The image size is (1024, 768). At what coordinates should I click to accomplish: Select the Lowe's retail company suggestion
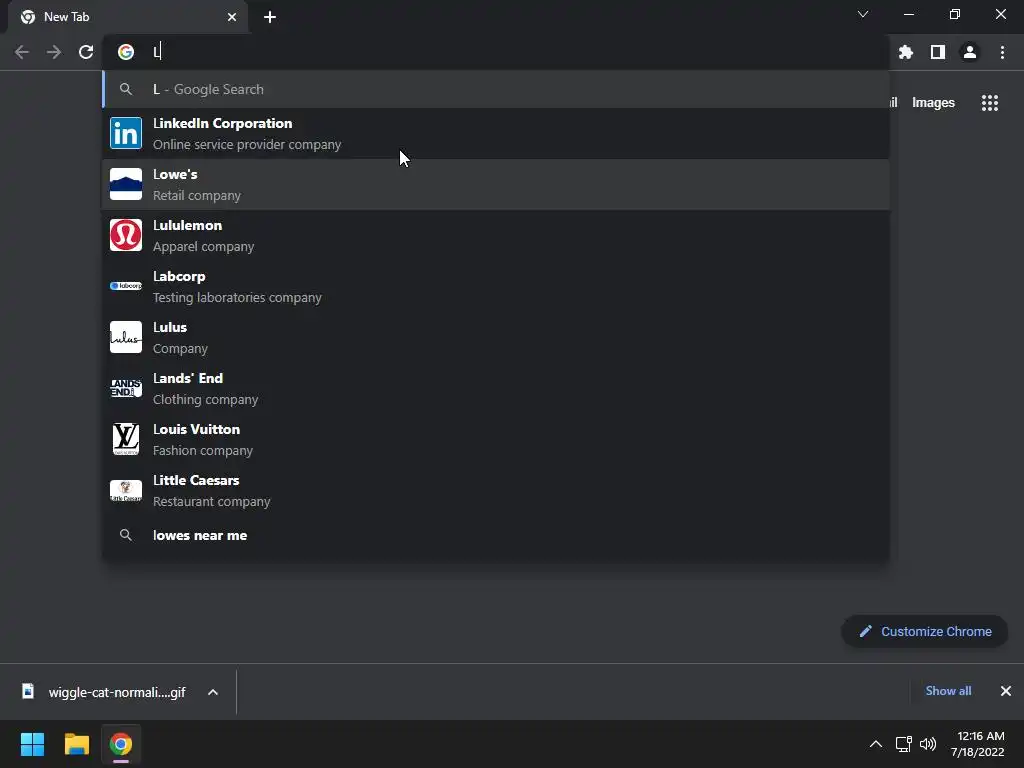click(x=496, y=184)
